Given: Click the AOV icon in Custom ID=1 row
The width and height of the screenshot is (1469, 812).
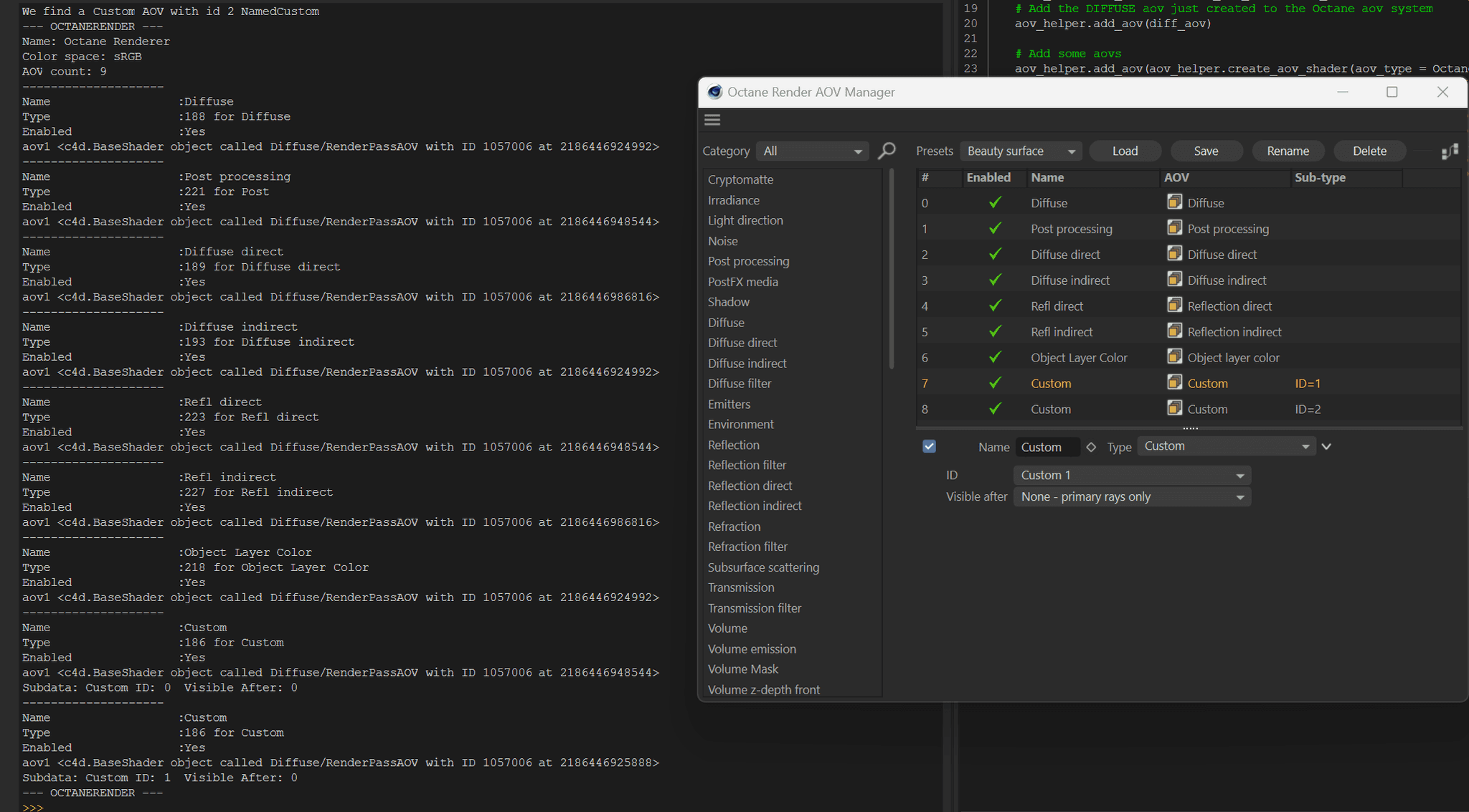Looking at the screenshot, I should tap(1174, 383).
